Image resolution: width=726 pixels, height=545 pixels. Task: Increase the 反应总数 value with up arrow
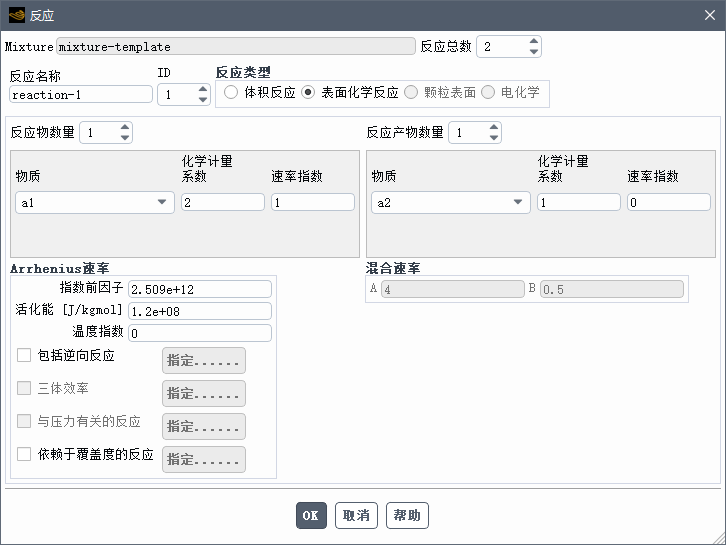point(533,42)
